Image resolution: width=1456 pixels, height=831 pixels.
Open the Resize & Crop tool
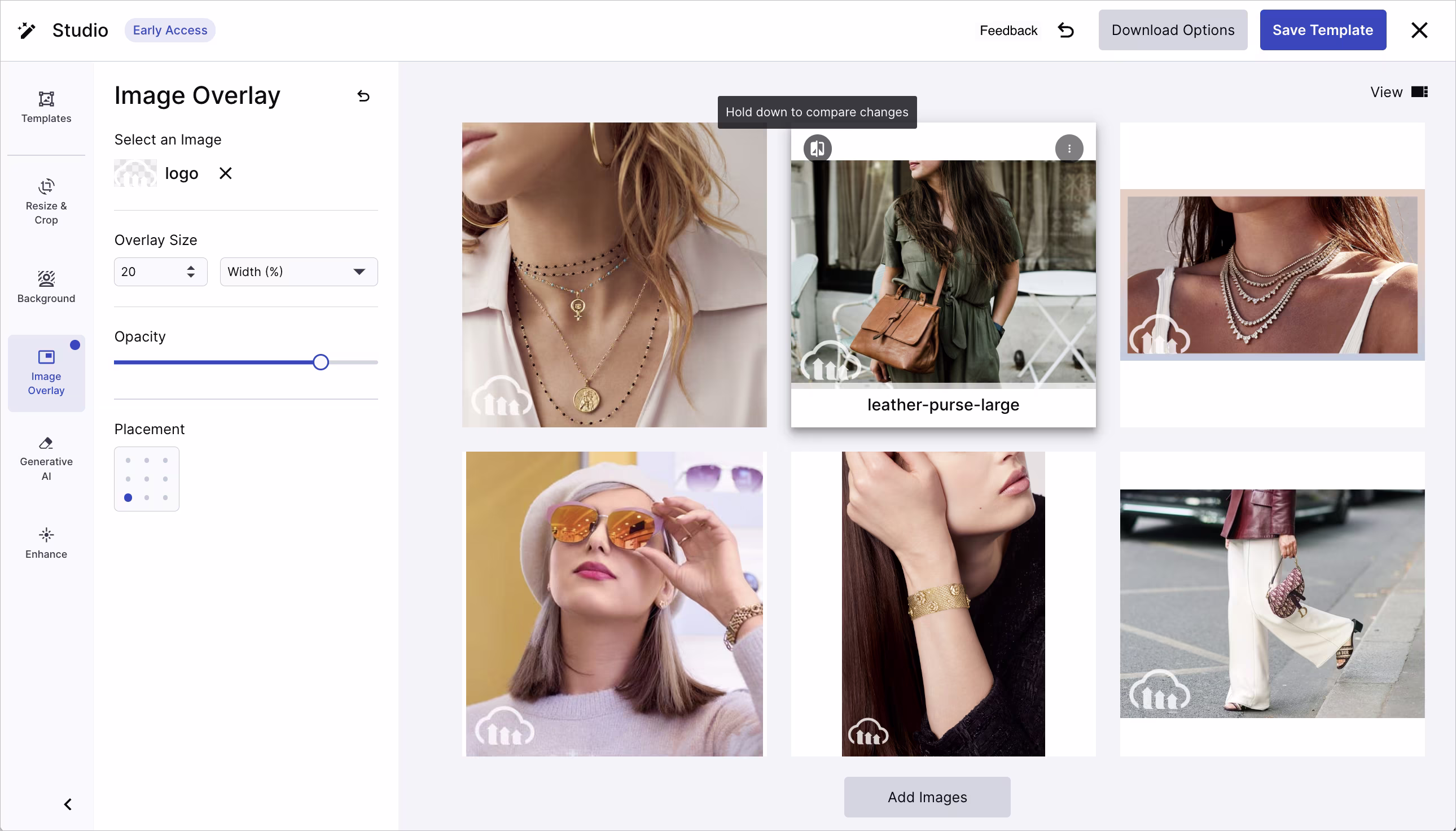pos(46,202)
